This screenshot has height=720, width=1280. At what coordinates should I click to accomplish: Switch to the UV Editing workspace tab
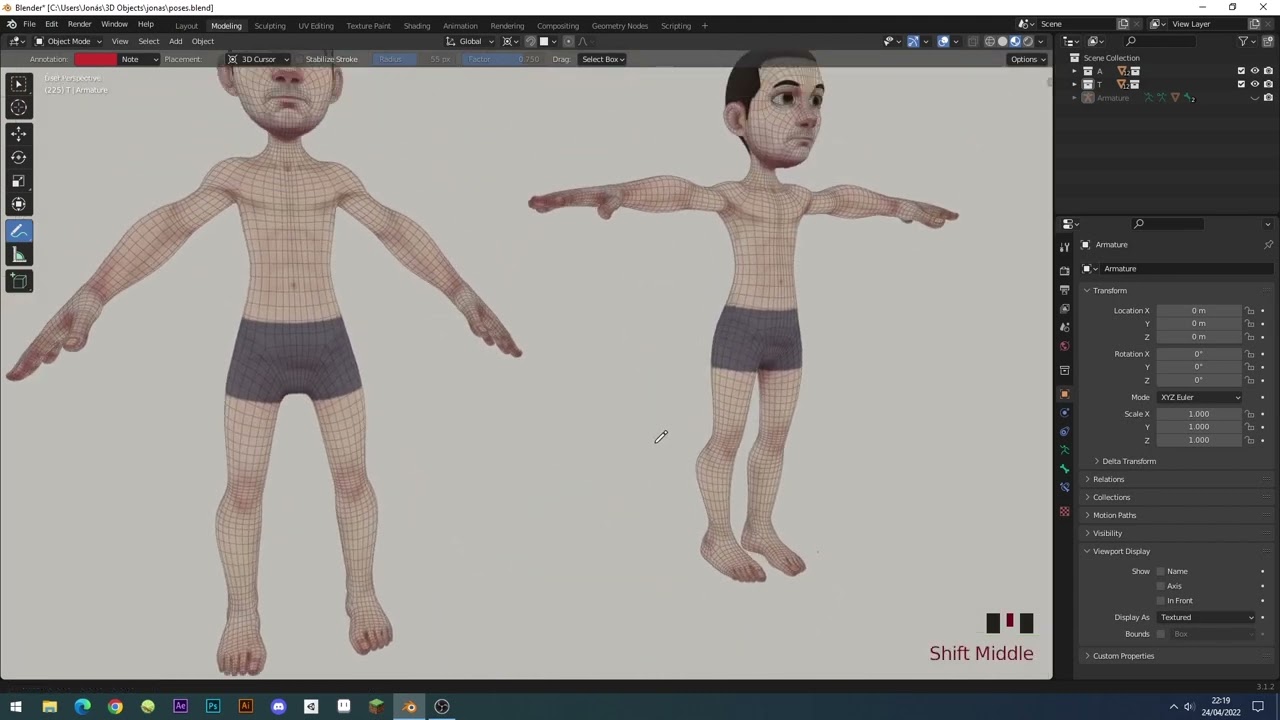point(315,25)
